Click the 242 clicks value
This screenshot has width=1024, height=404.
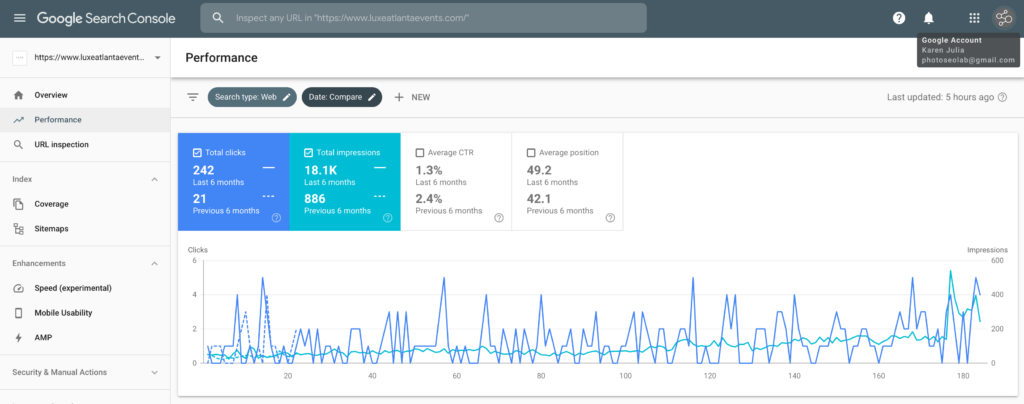coord(204,170)
